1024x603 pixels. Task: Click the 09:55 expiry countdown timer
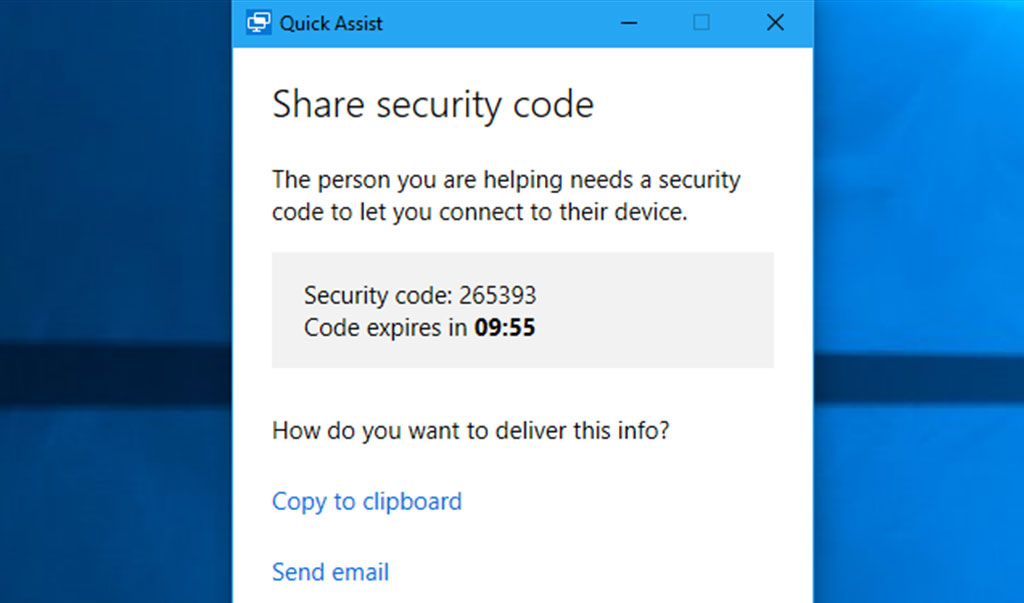coord(504,327)
